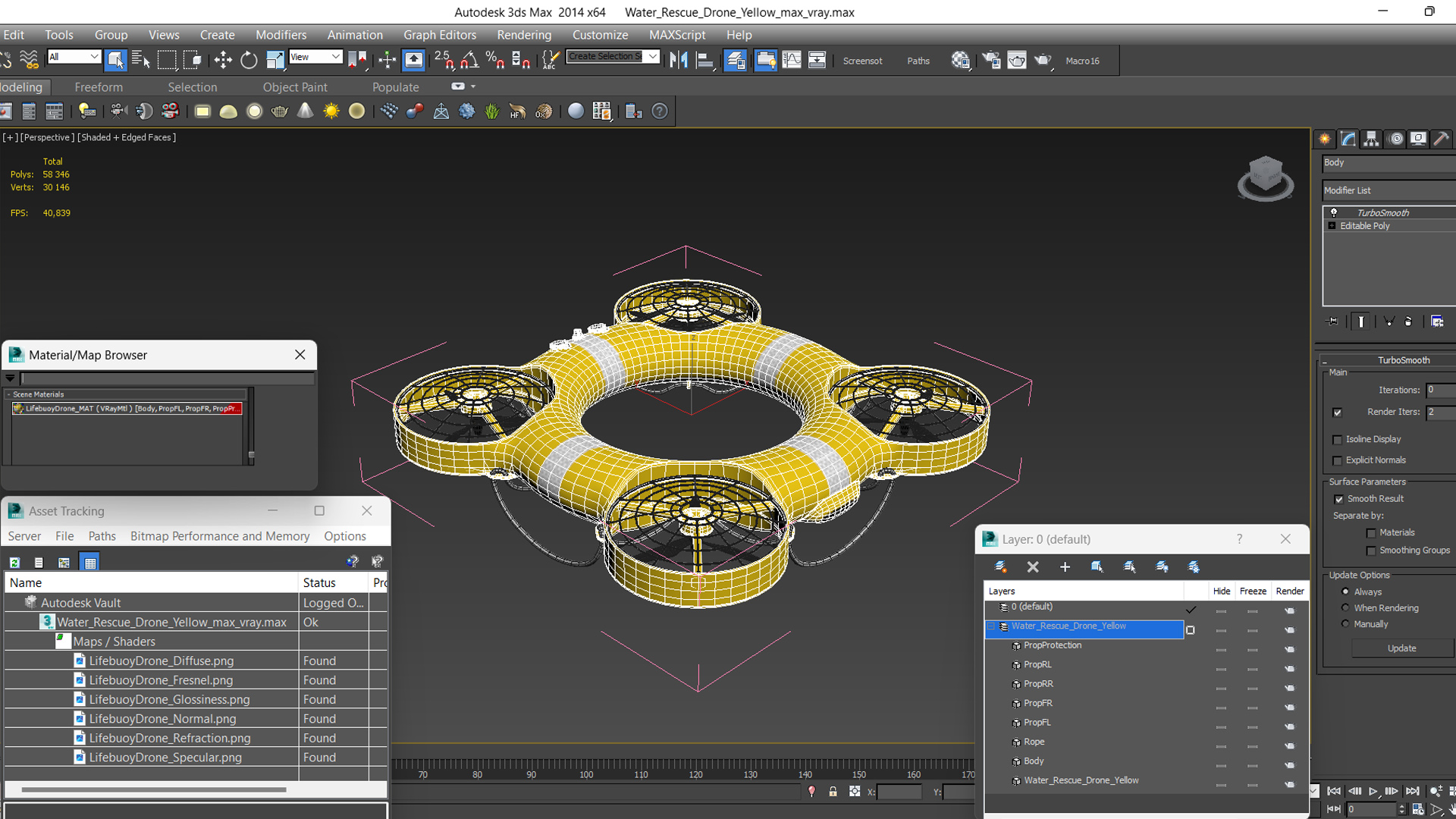Select the When Rendering update option
Screen dimensions: 1456x819
(x=1345, y=607)
